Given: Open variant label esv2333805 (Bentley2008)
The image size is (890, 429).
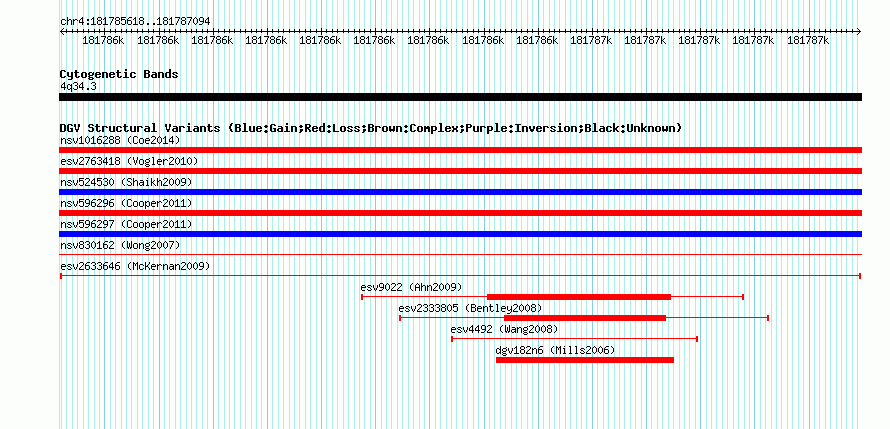Looking at the screenshot, I should click(471, 308).
